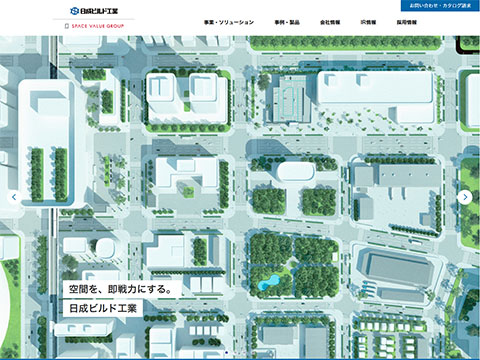480x360 pixels.
Task: Advance to the next slide with the right arrow
Action: click(x=465, y=197)
